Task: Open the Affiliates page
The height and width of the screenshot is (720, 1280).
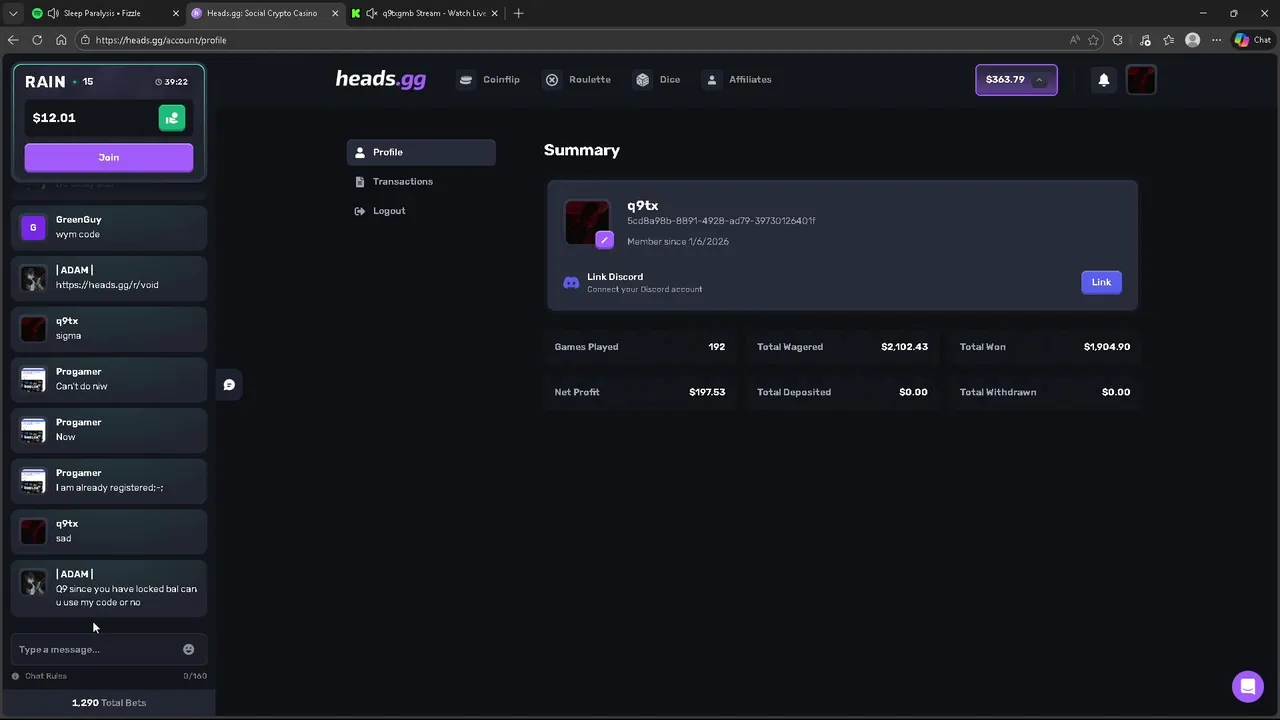Action: [x=738, y=80]
